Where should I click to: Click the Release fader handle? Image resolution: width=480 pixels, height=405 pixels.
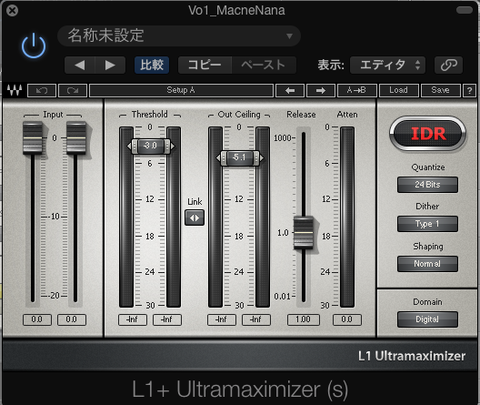click(303, 233)
